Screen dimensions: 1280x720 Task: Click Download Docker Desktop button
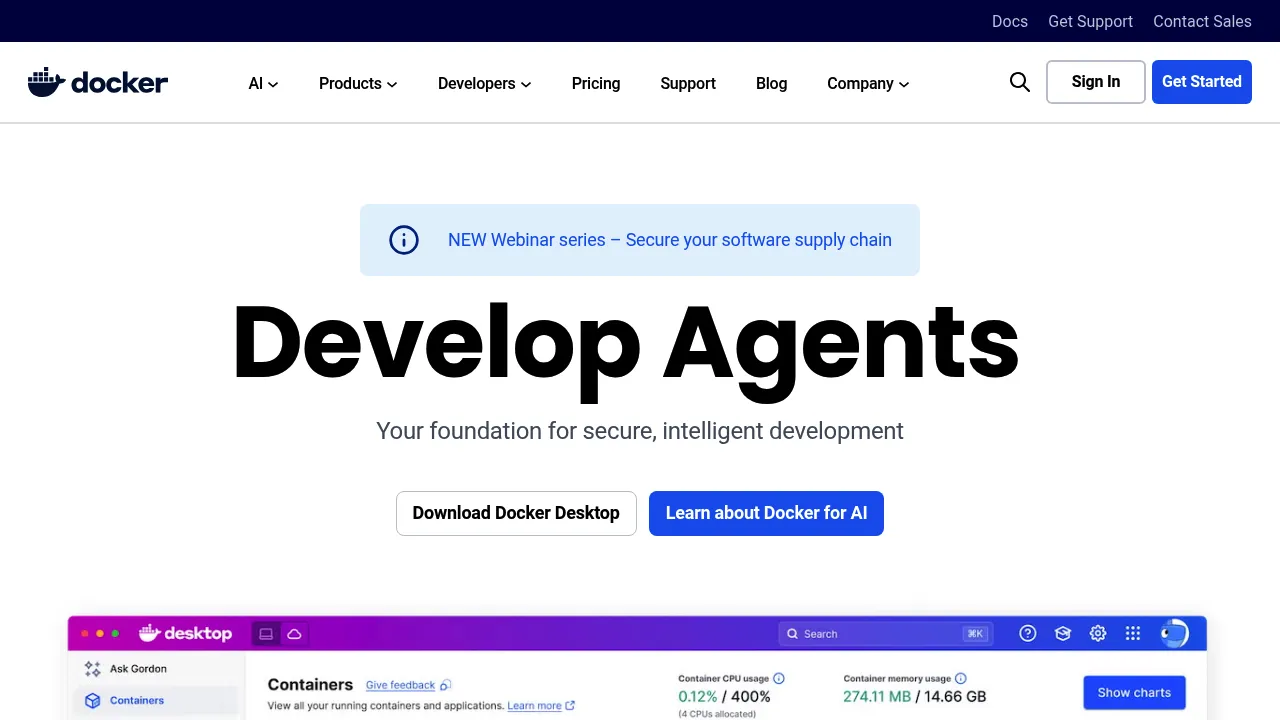[516, 513]
